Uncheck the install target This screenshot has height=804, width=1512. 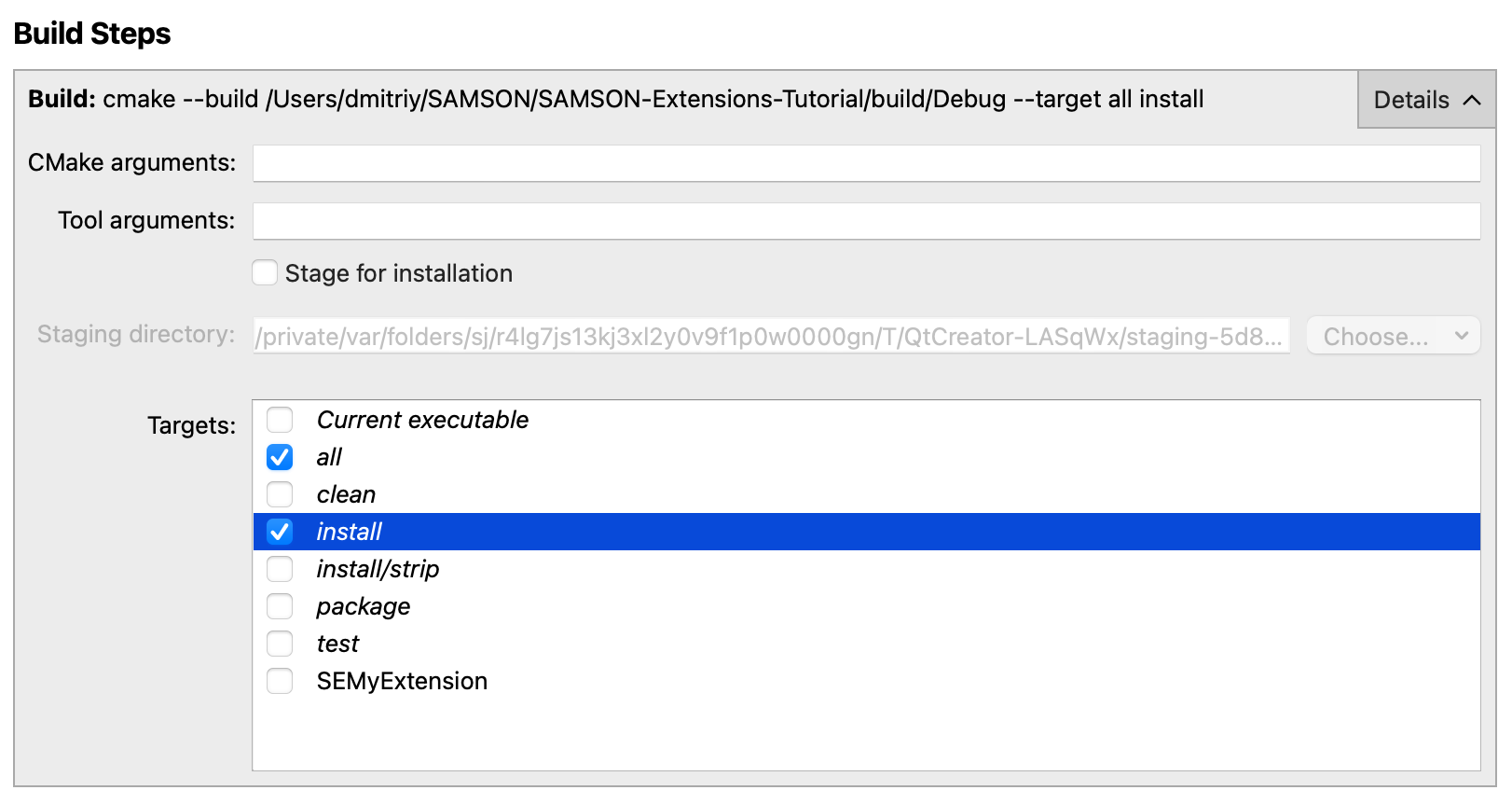(x=280, y=532)
